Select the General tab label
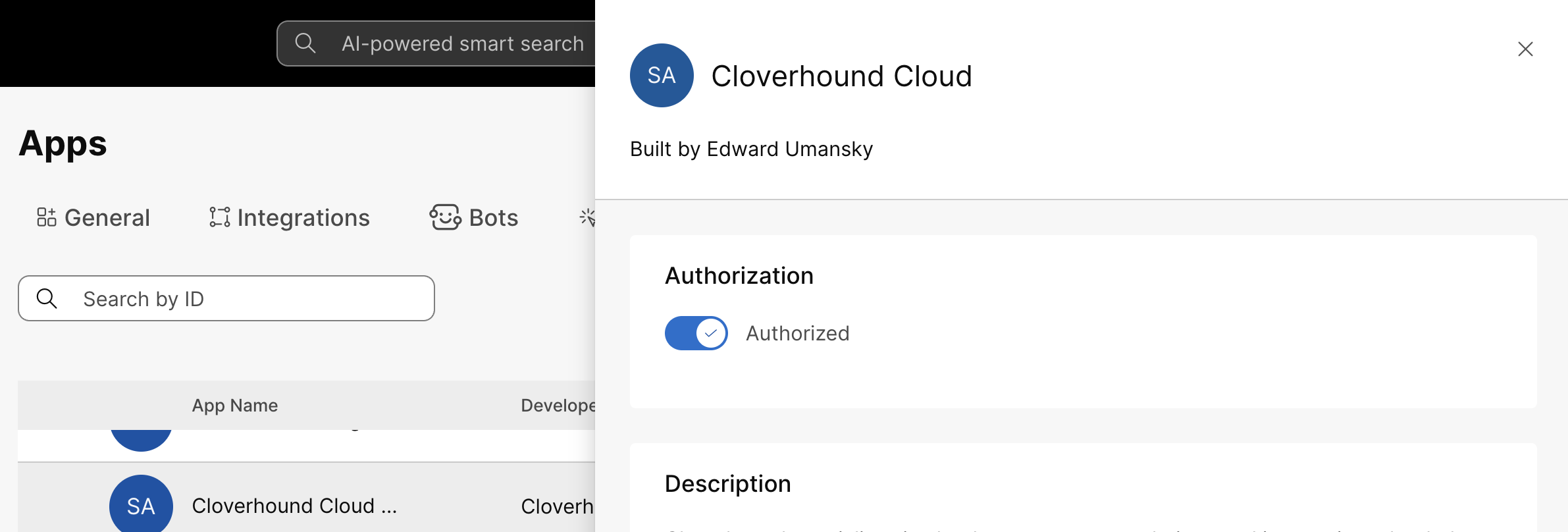 (x=107, y=217)
